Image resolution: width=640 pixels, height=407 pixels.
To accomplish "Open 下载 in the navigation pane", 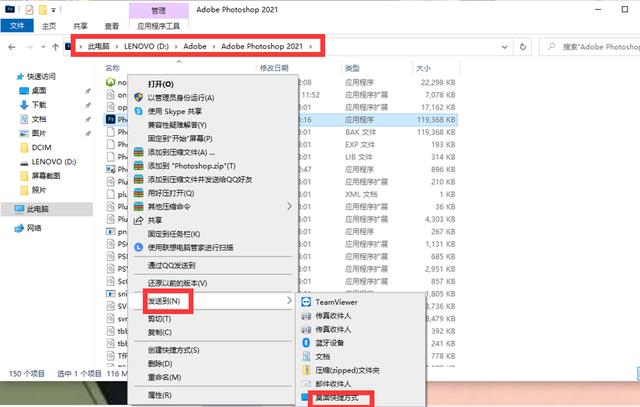I will pyautogui.click(x=39, y=105).
